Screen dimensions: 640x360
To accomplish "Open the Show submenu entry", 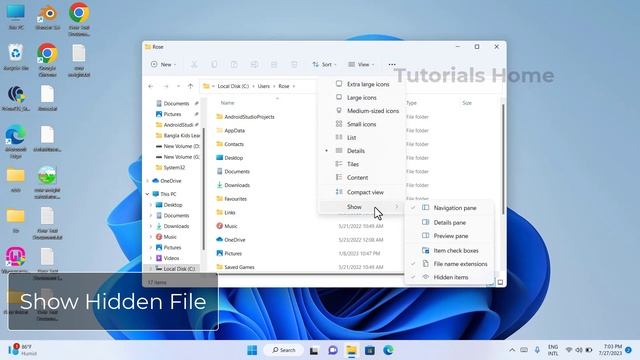I will tap(362, 207).
